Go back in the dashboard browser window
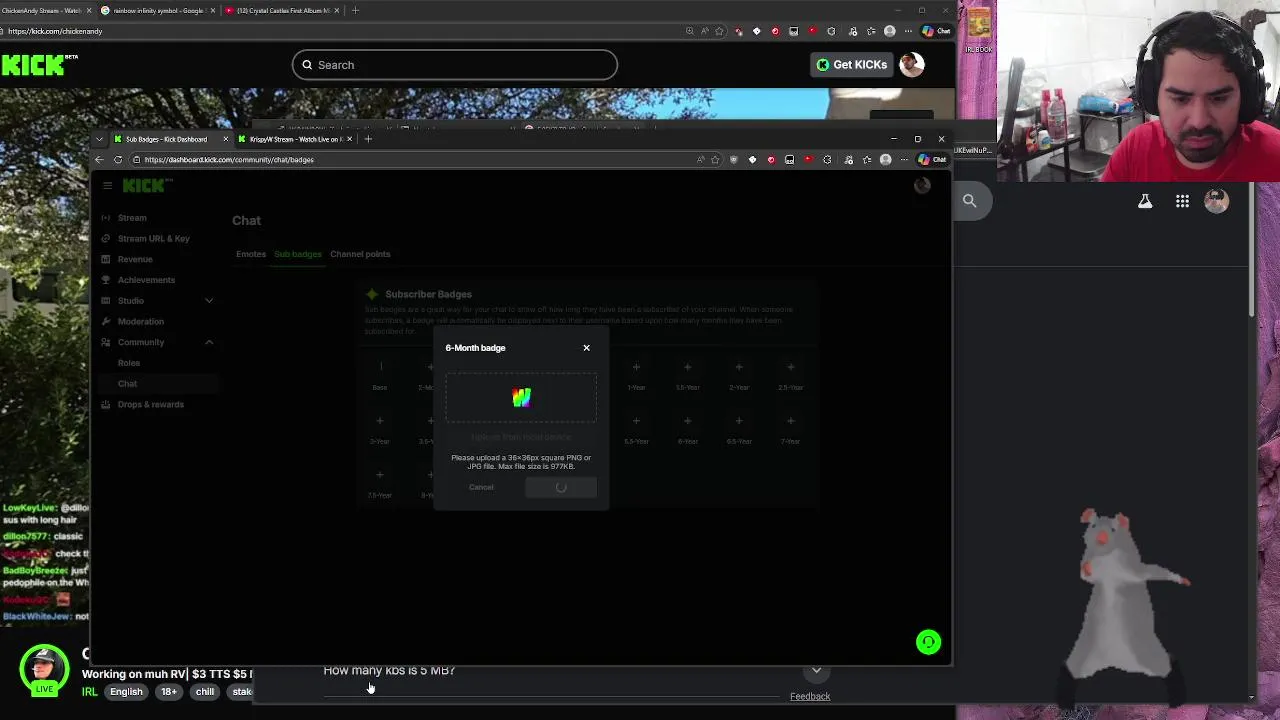This screenshot has width=1280, height=720. coord(99,160)
